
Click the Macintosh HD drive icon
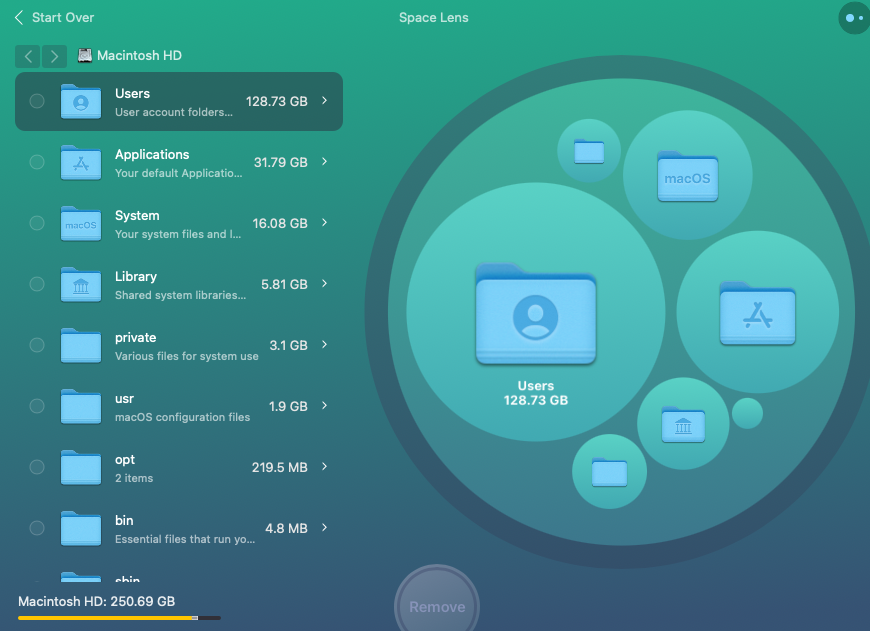tap(84, 55)
